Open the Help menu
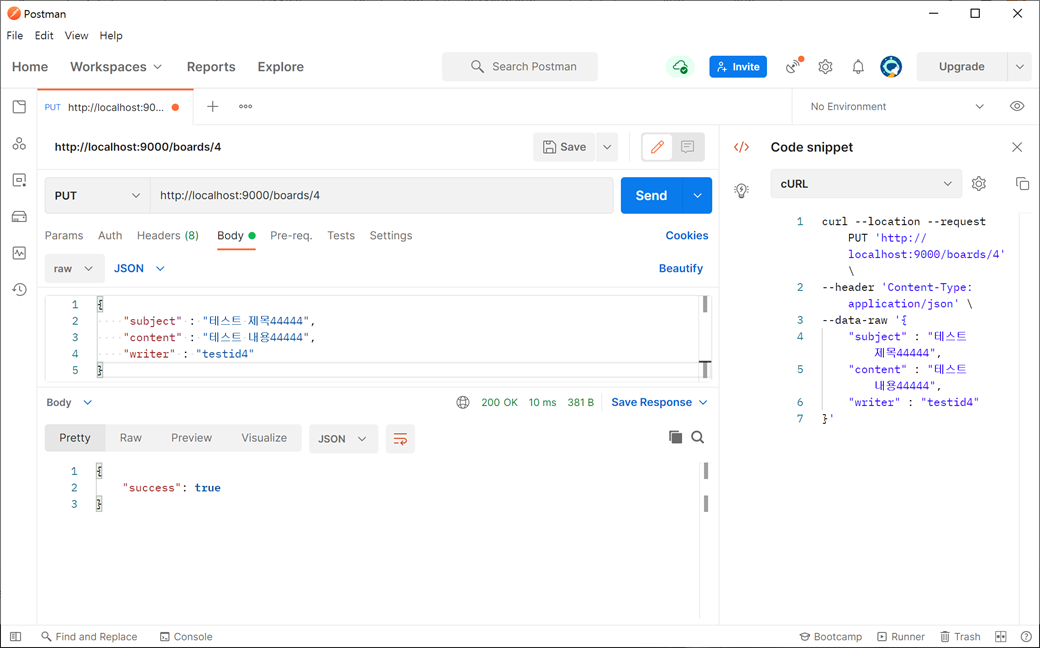 111,35
